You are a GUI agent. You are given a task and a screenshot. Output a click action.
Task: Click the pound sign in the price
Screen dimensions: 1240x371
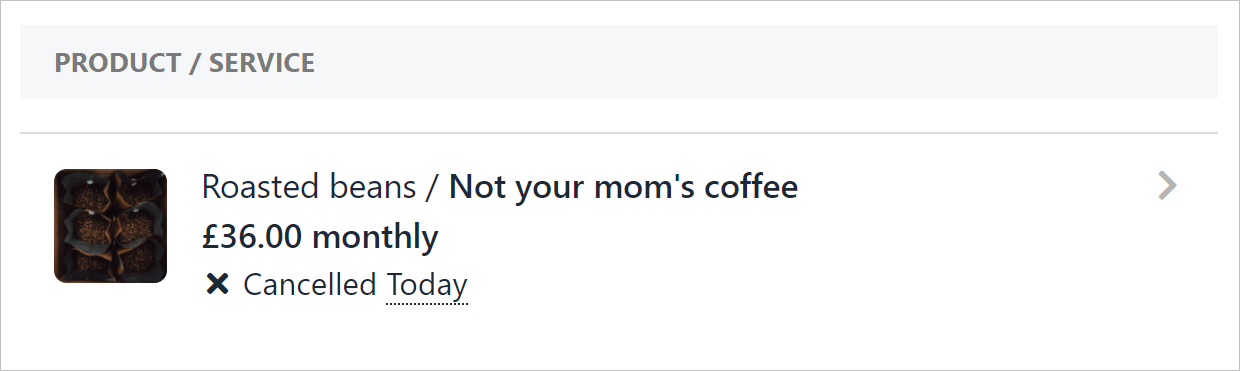(x=210, y=237)
